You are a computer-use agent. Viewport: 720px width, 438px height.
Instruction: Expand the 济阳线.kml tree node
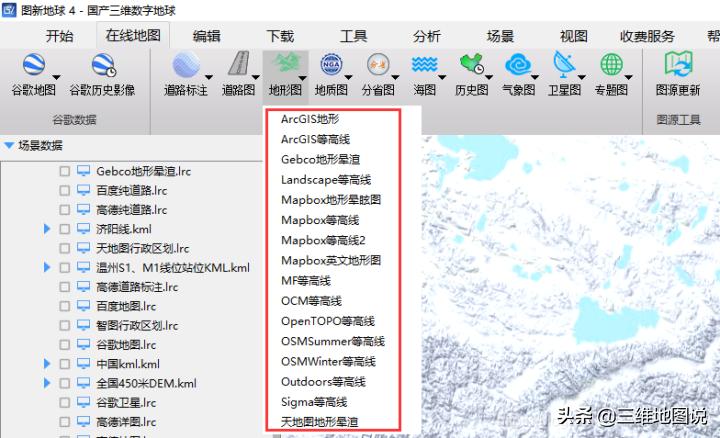47,229
